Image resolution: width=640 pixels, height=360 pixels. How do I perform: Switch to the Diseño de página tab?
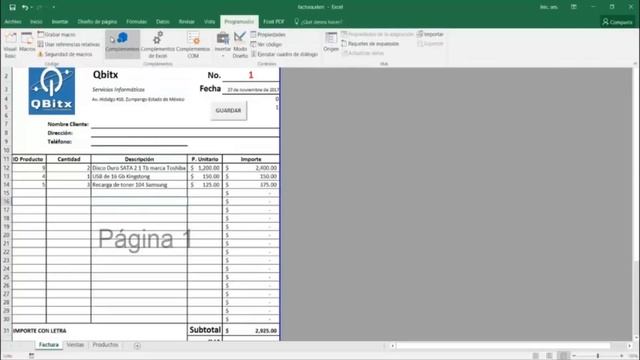pos(97,22)
